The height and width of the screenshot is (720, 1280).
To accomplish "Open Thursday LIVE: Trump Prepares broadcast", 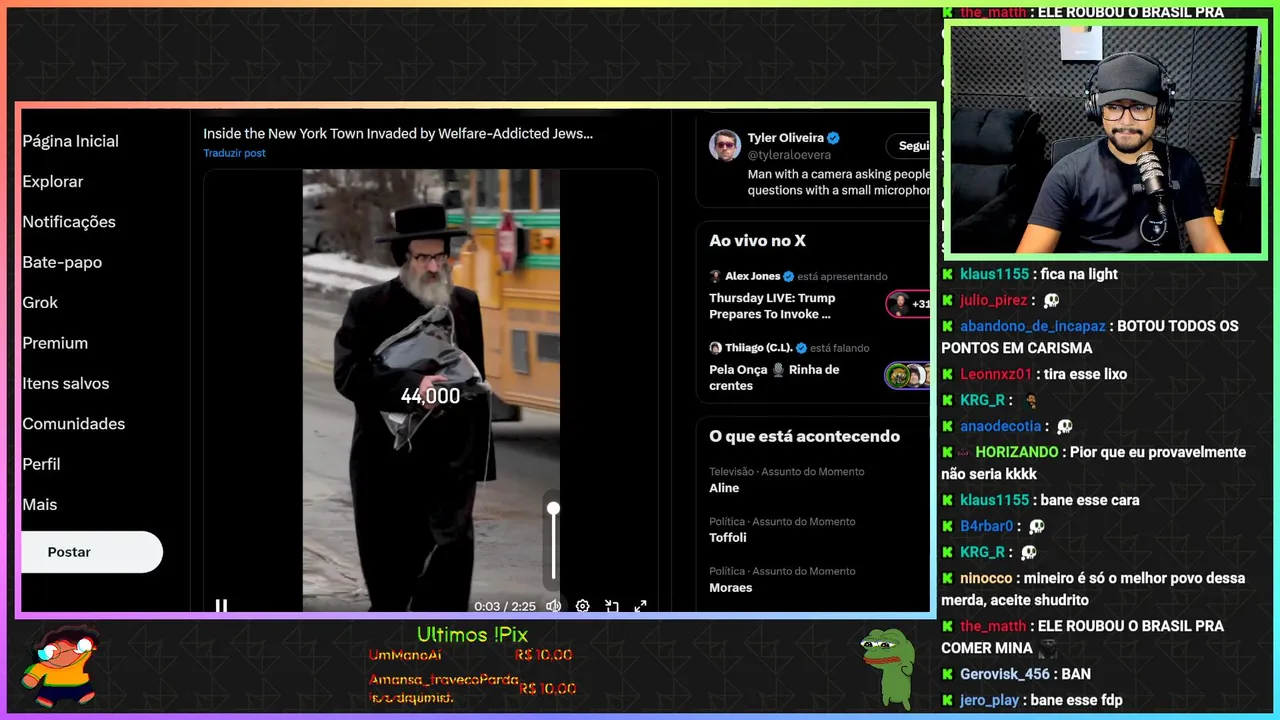I will click(x=772, y=306).
